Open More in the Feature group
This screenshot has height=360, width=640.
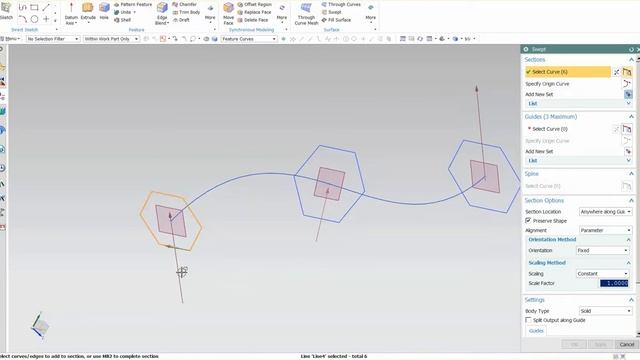210,13
